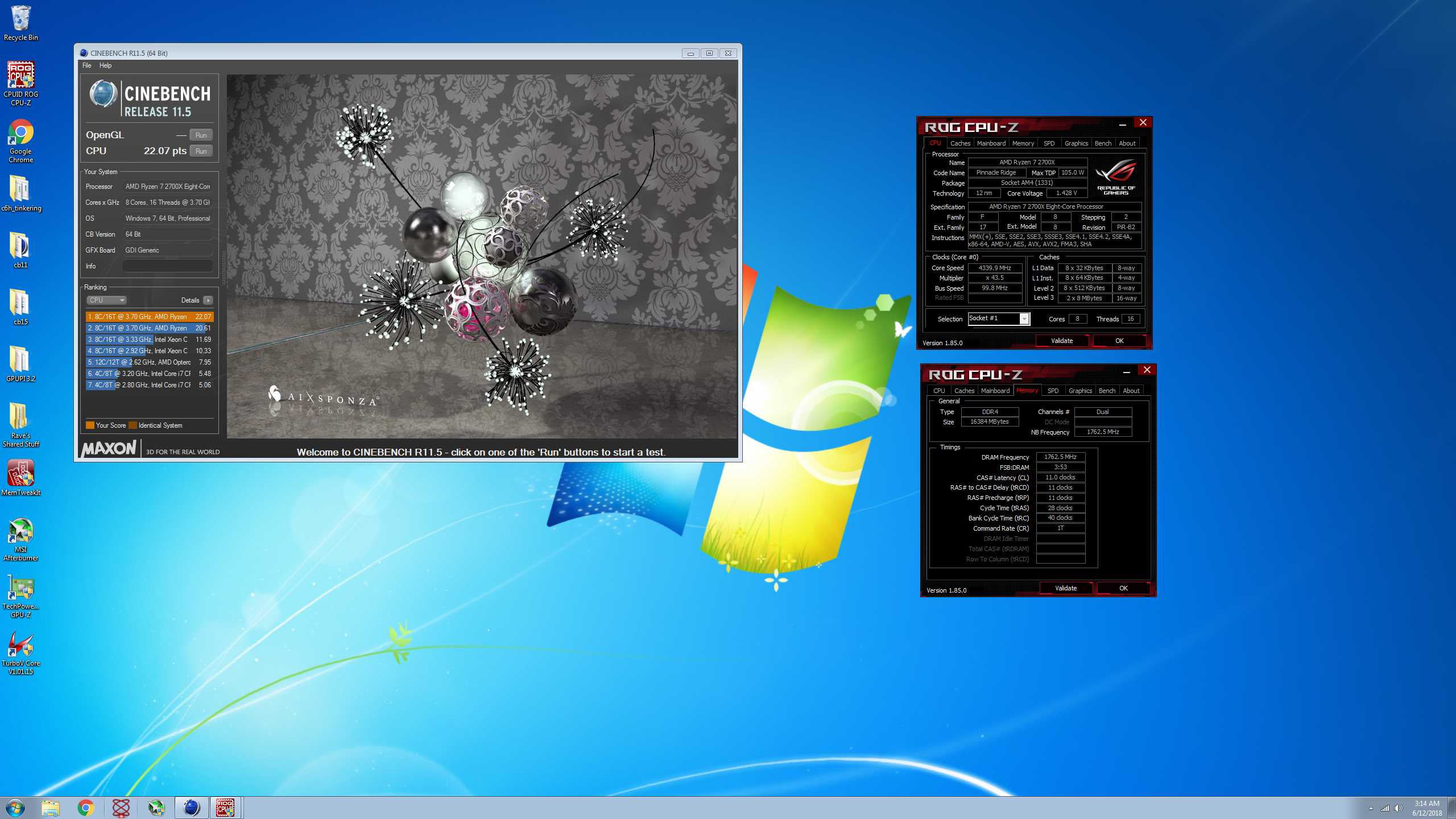
Task: Select the AMD Opteron 12C/12T ranking row
Action: tap(150, 362)
